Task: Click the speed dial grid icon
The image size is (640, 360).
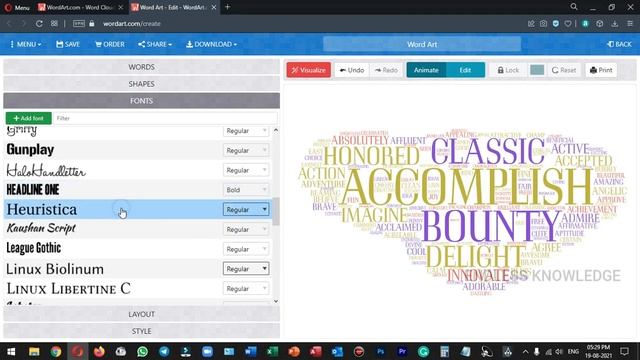Action: tap(54, 24)
